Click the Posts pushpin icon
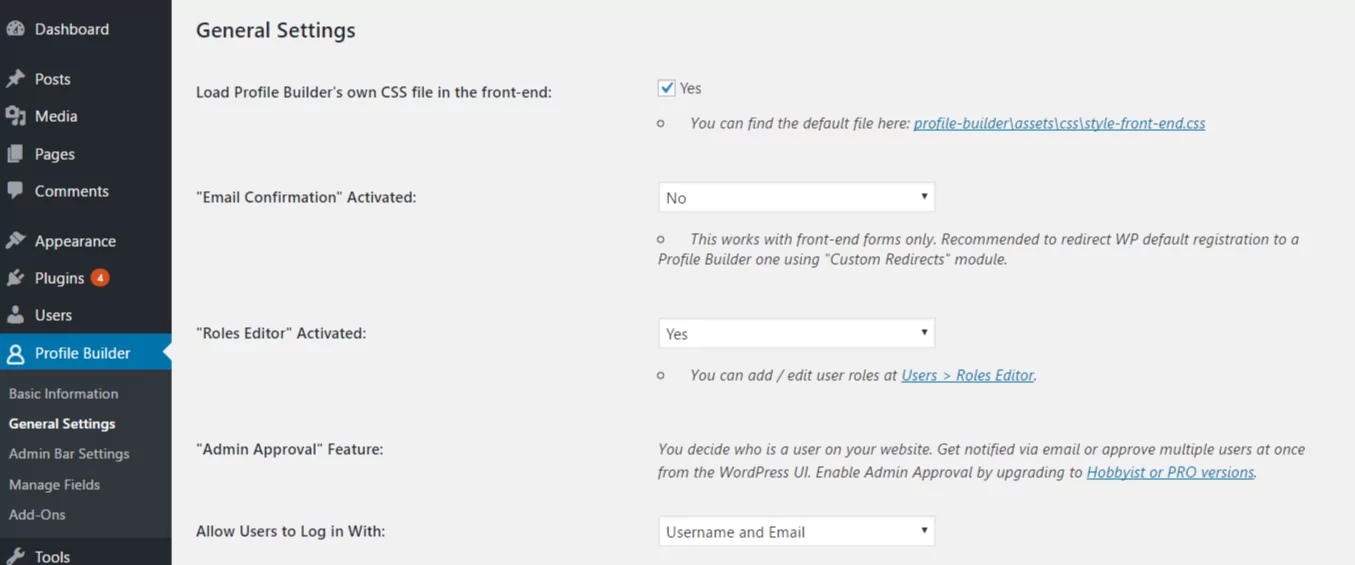1355x565 pixels. (x=15, y=79)
